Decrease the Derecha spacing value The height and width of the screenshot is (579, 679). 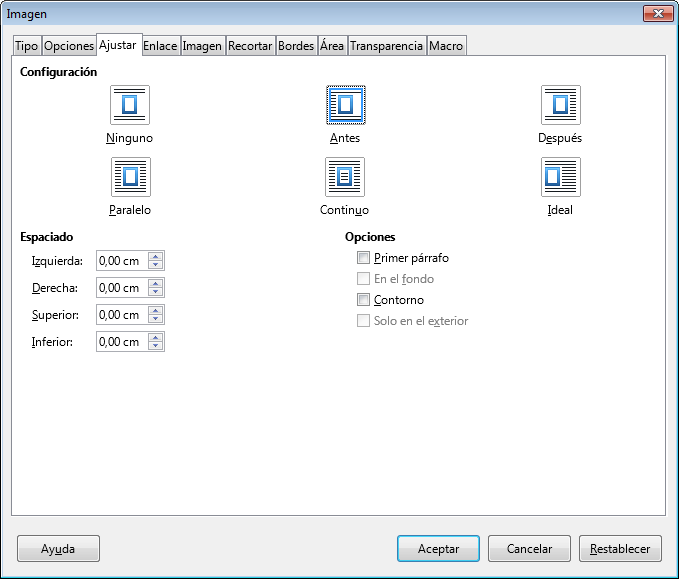[155, 292]
